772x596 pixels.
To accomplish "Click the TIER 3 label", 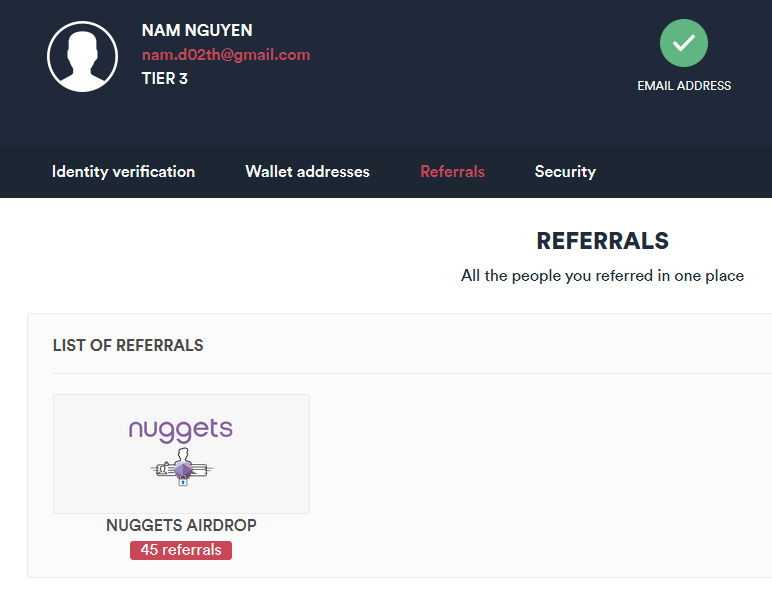I will click(x=165, y=78).
